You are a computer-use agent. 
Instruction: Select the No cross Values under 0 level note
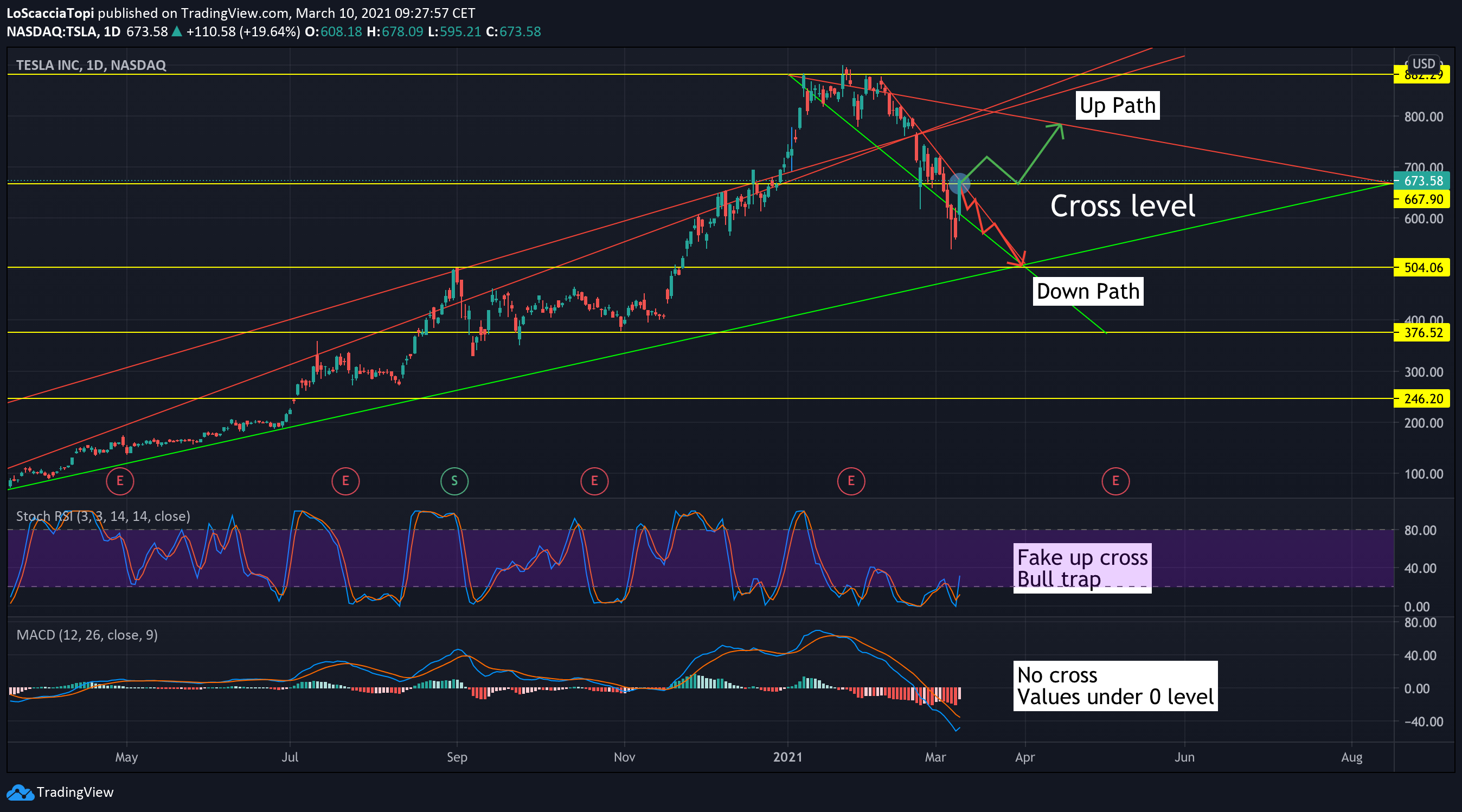pos(1115,686)
